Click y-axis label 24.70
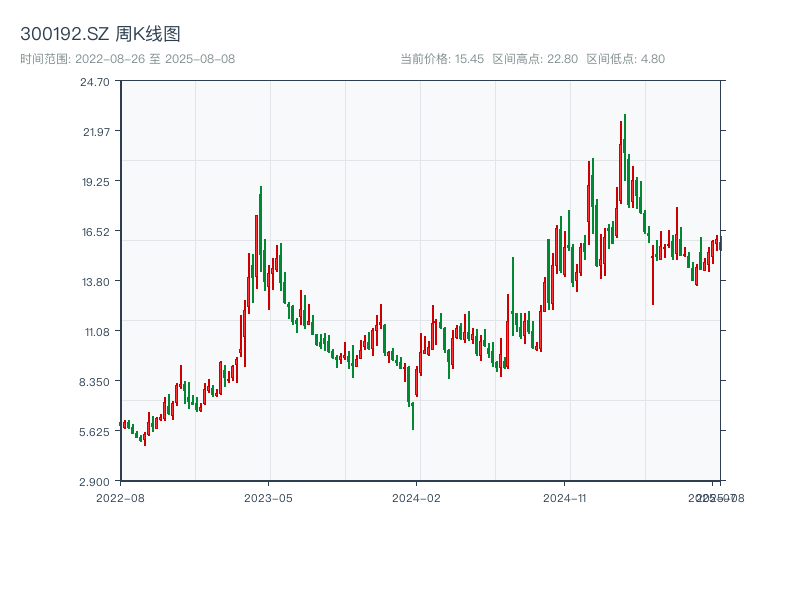The width and height of the screenshot is (800, 600). (95, 82)
